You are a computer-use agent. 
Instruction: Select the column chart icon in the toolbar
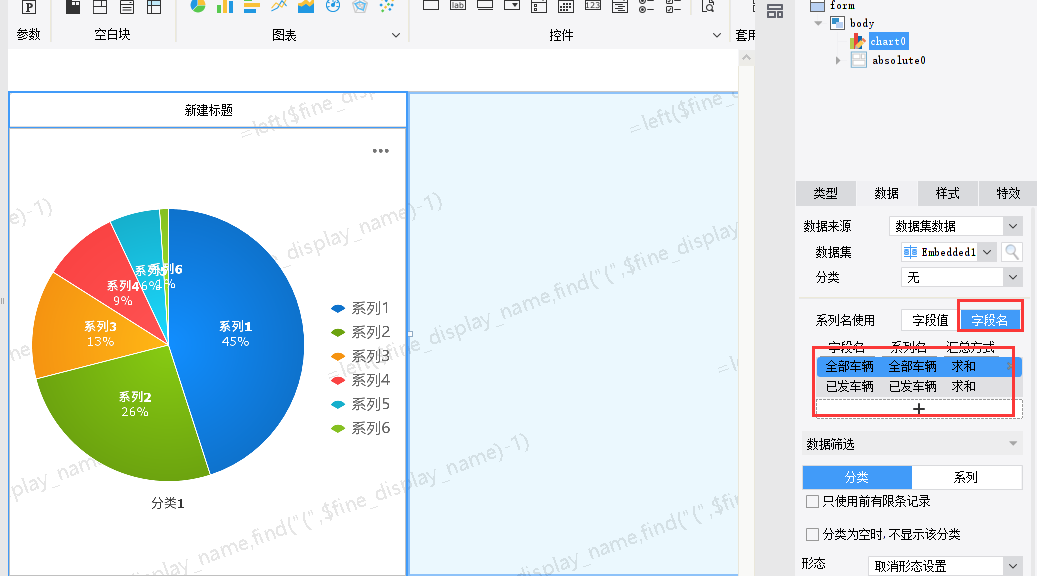pos(225,7)
